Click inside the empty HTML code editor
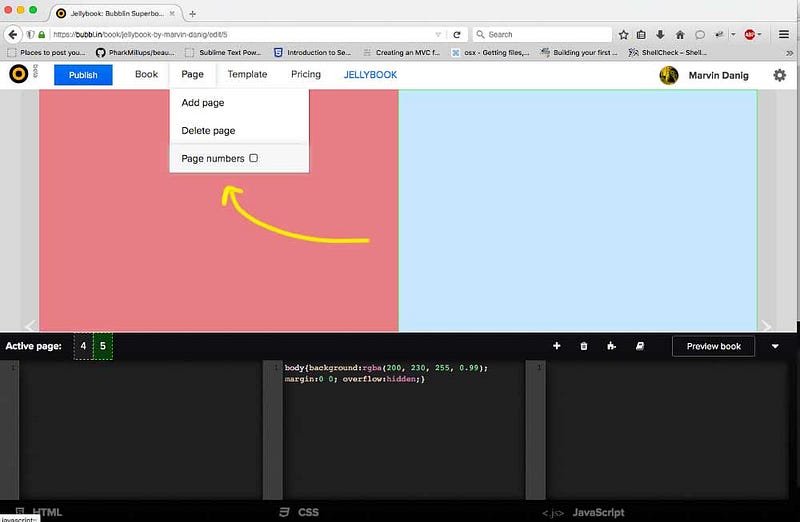Screen dimensions: 800x522 coord(140,430)
